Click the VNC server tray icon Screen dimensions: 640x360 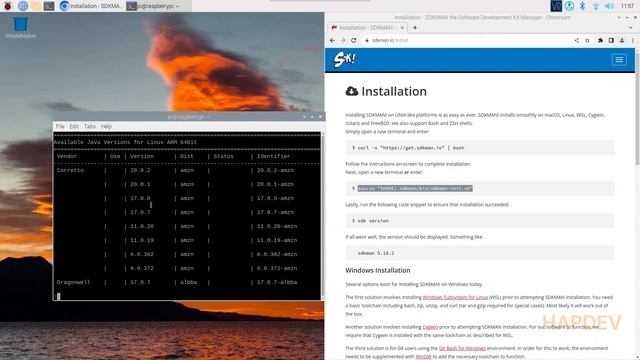(556, 6)
